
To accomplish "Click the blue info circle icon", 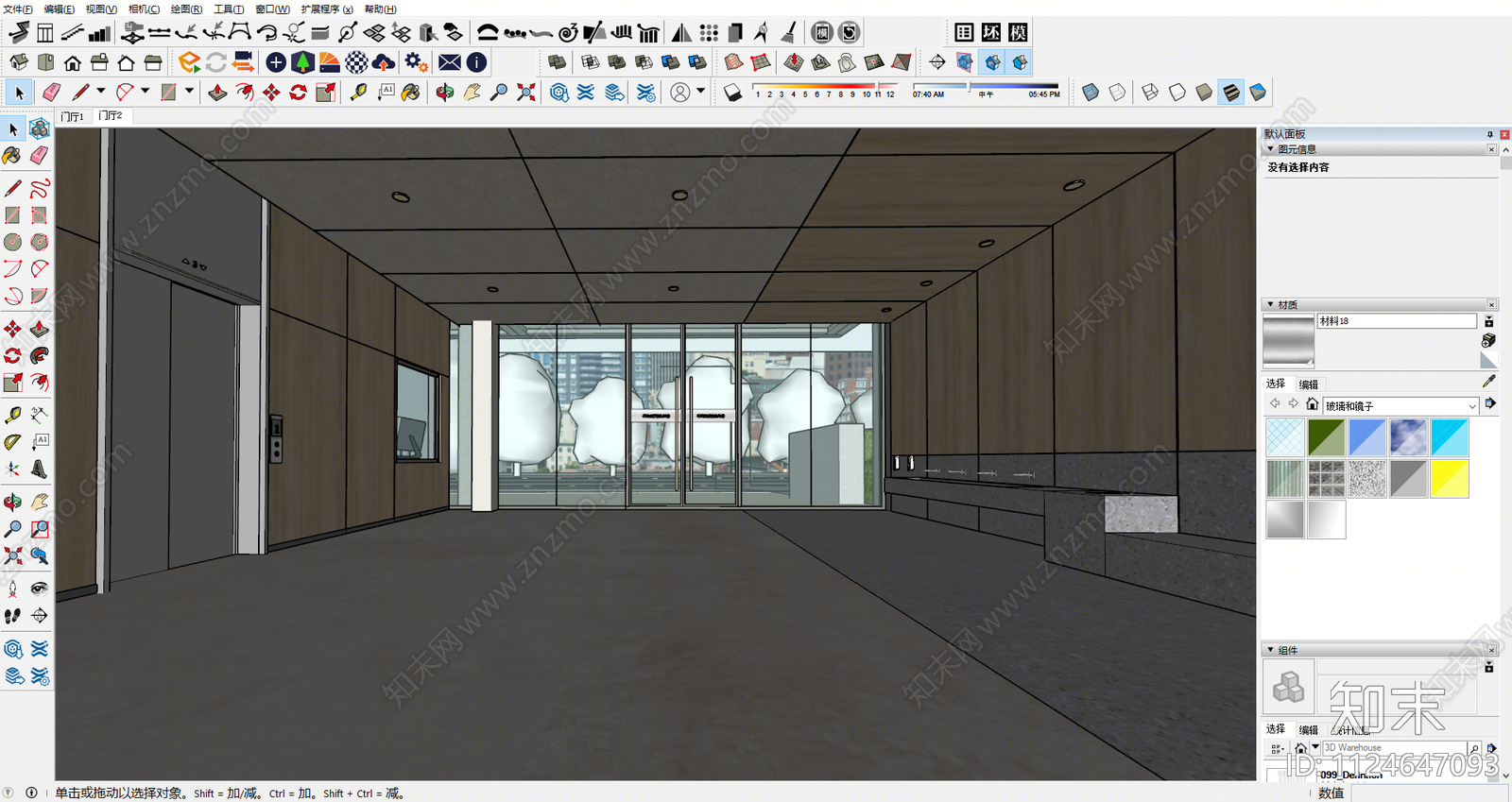I will click(477, 62).
